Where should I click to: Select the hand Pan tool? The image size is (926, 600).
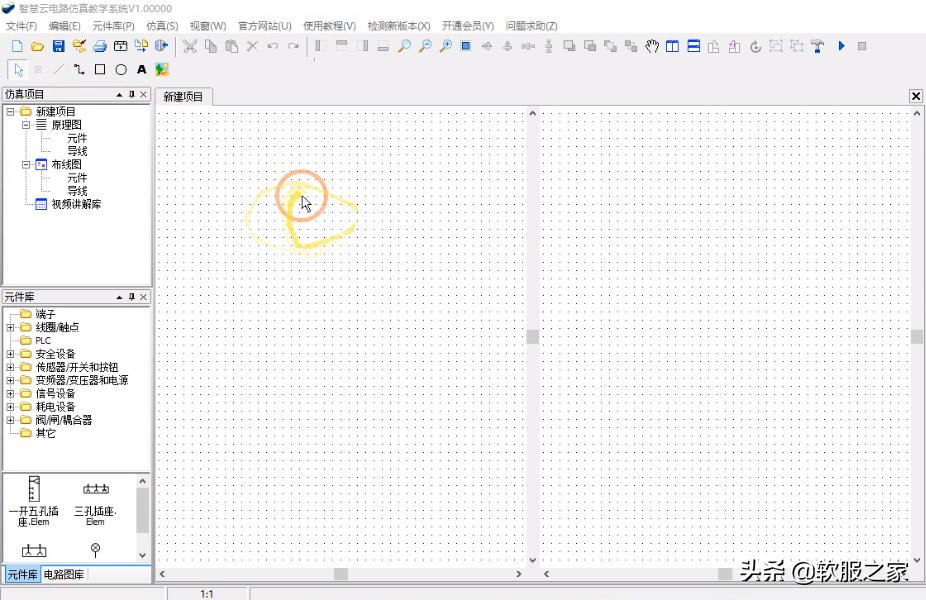click(x=652, y=46)
